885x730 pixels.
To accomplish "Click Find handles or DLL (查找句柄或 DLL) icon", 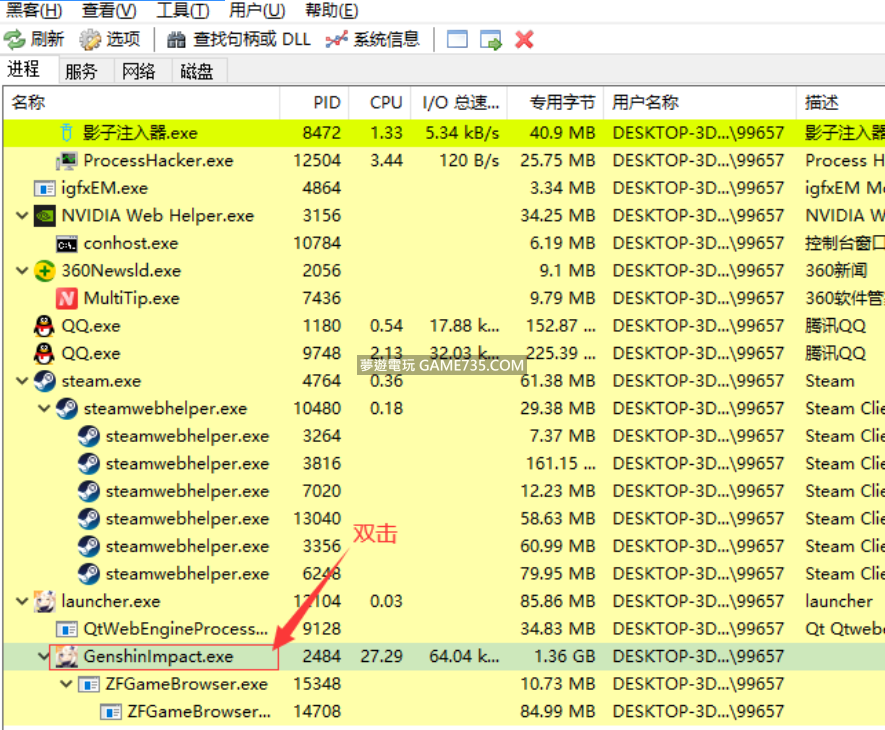I will click(176, 40).
